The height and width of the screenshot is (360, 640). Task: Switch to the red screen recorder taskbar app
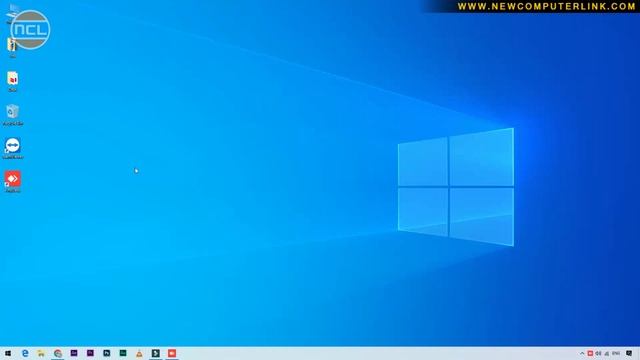pyautogui.click(x=172, y=353)
